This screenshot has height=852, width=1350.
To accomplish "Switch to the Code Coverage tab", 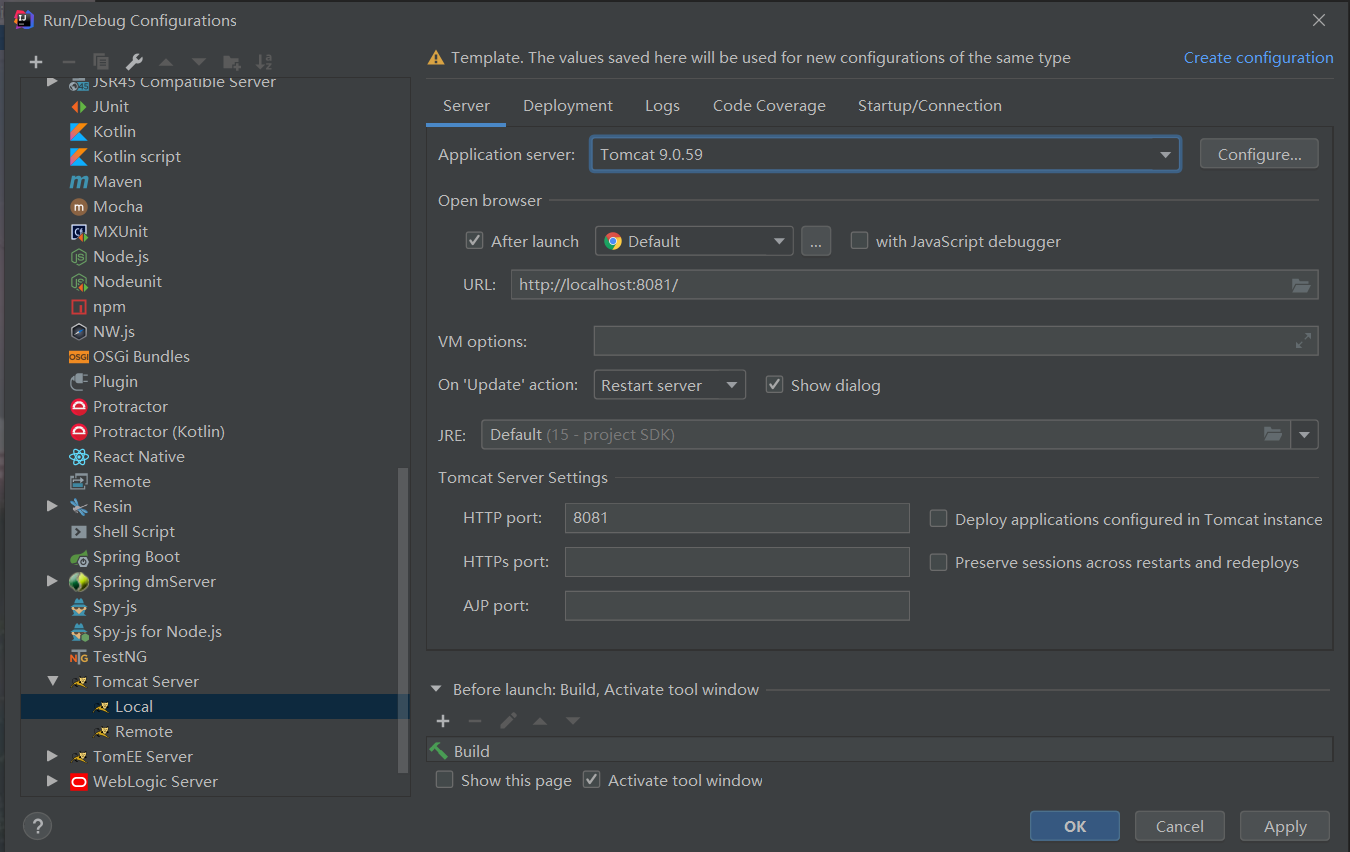I will tap(769, 106).
